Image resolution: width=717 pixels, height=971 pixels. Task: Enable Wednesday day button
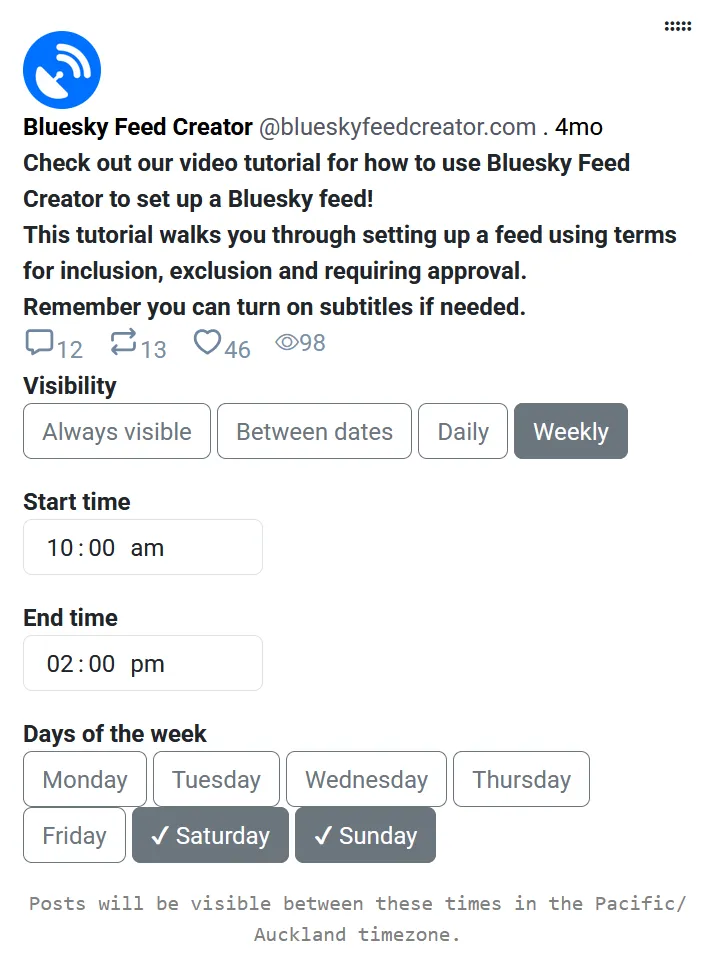(366, 779)
